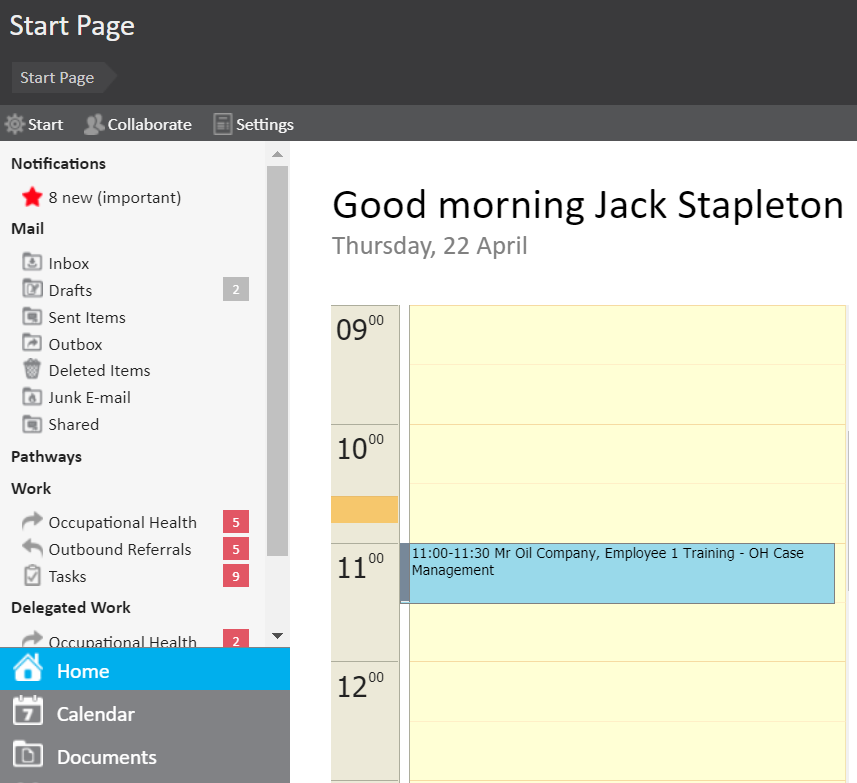This screenshot has height=783, width=857.
Task: Click the Start Page breadcrumb
Action: tap(57, 77)
